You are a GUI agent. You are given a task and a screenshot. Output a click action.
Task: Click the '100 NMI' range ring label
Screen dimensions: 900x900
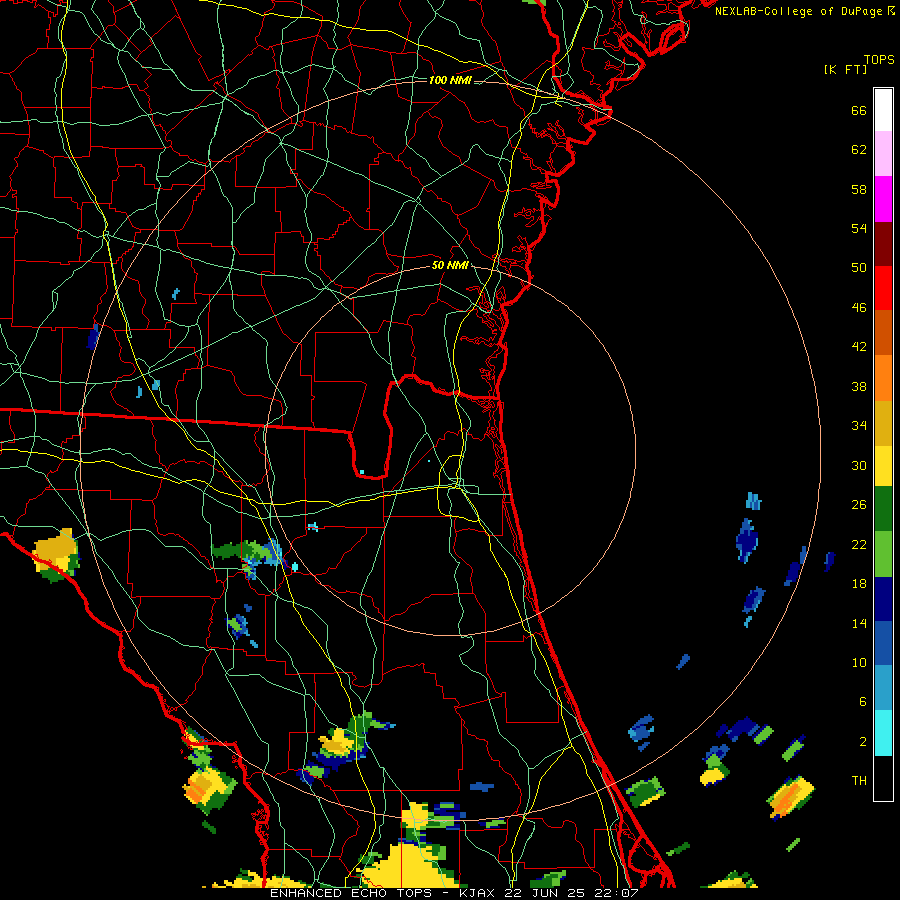coord(450,80)
